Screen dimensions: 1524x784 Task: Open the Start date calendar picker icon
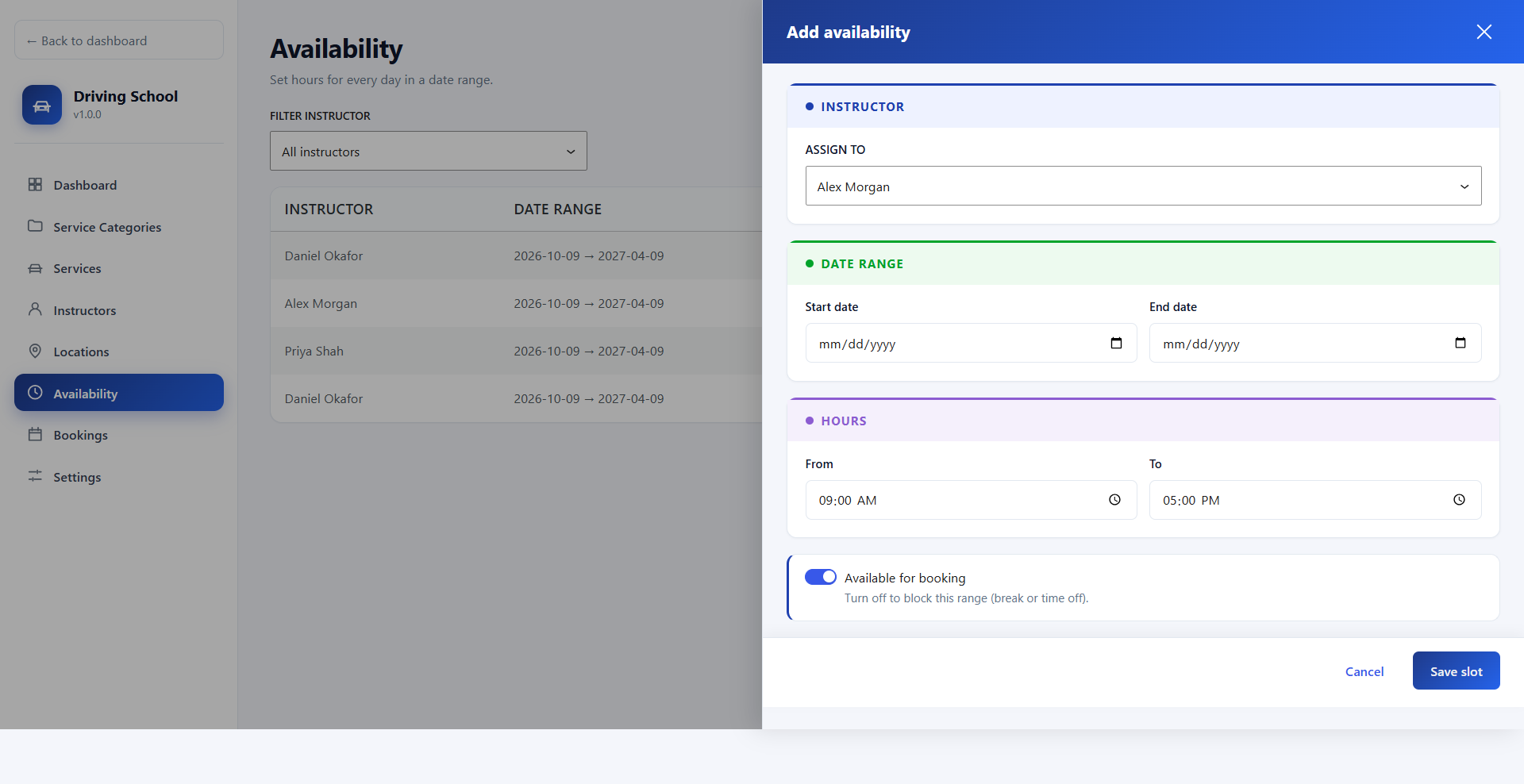pos(1116,343)
